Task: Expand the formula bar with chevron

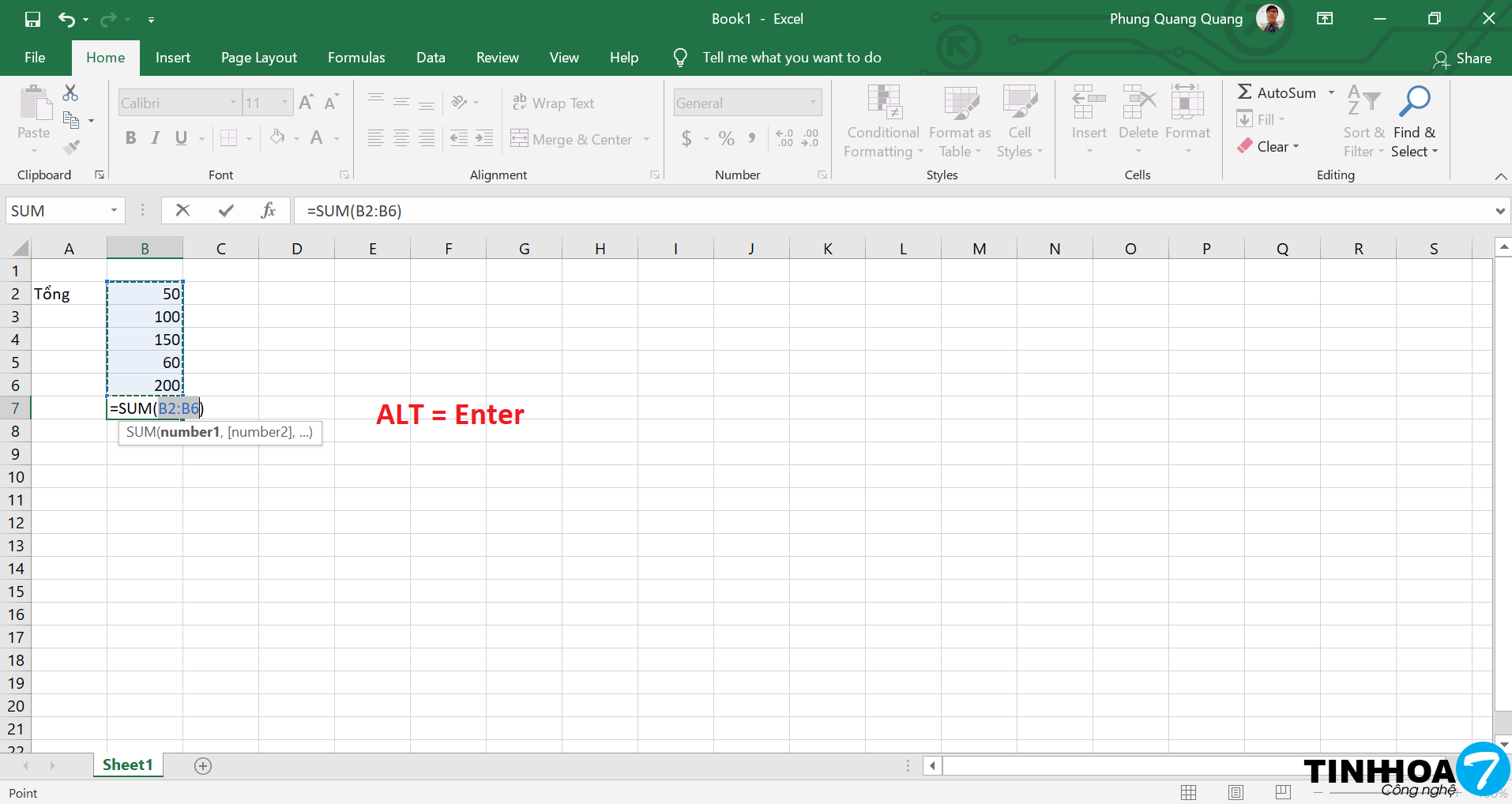Action: point(1499,211)
